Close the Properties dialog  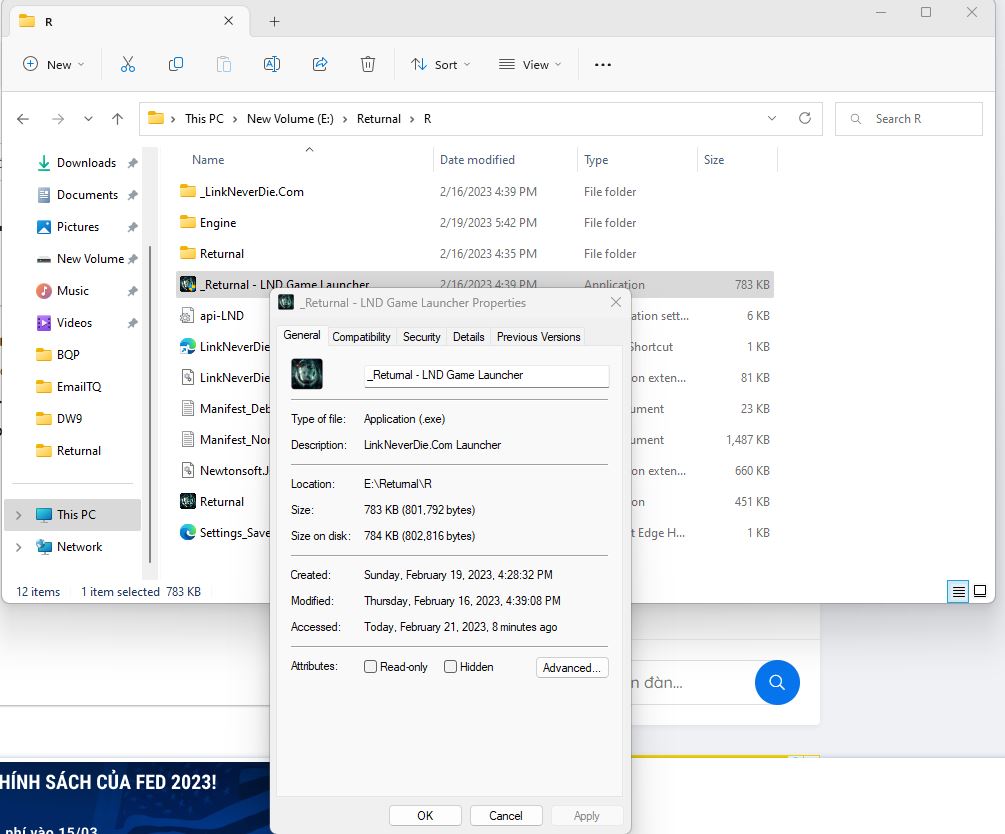coord(616,302)
